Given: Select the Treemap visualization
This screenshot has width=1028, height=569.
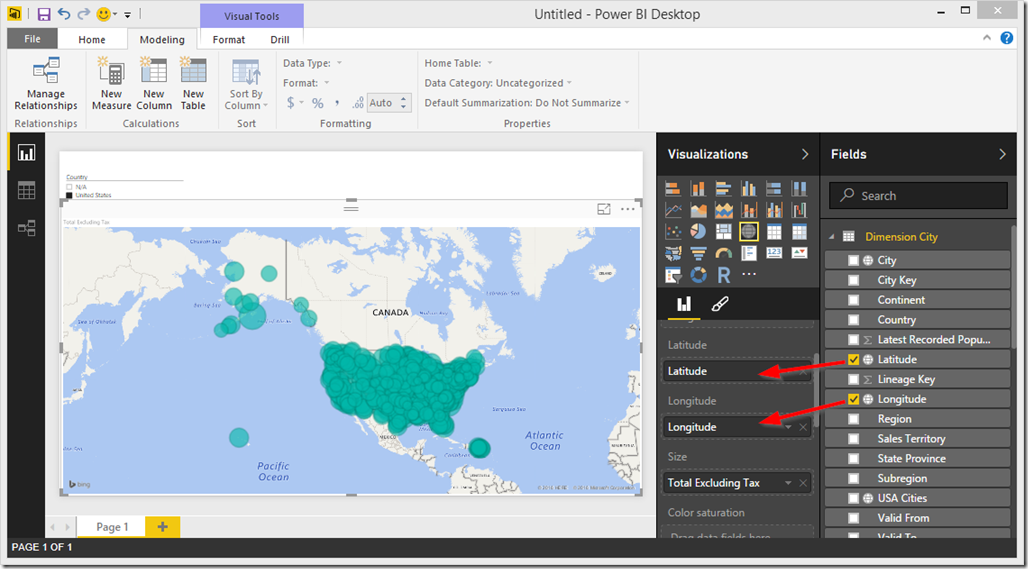Looking at the screenshot, I should coord(723,231).
